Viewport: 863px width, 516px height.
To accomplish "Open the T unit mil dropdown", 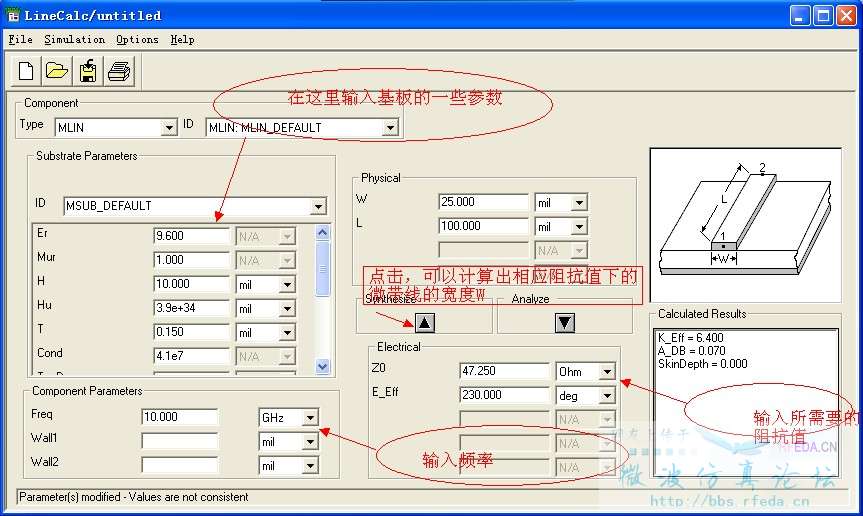I will click(287, 333).
